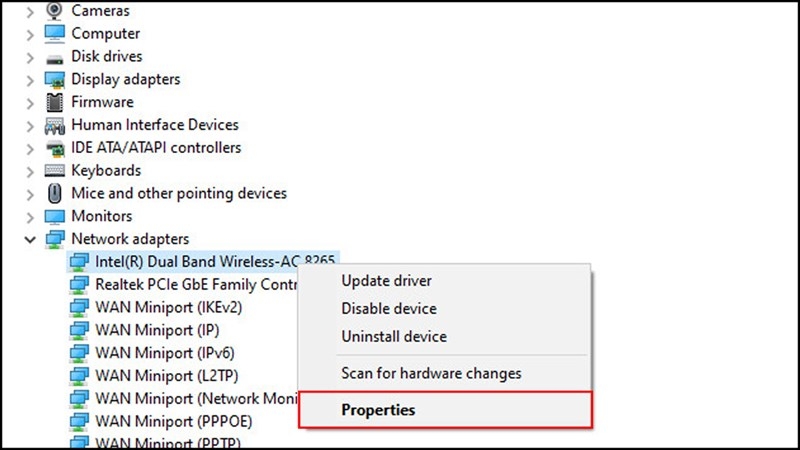This screenshot has height=450, width=800.
Task: Click the Intel Dual Band Wireless adapter icon
Action: (79, 261)
